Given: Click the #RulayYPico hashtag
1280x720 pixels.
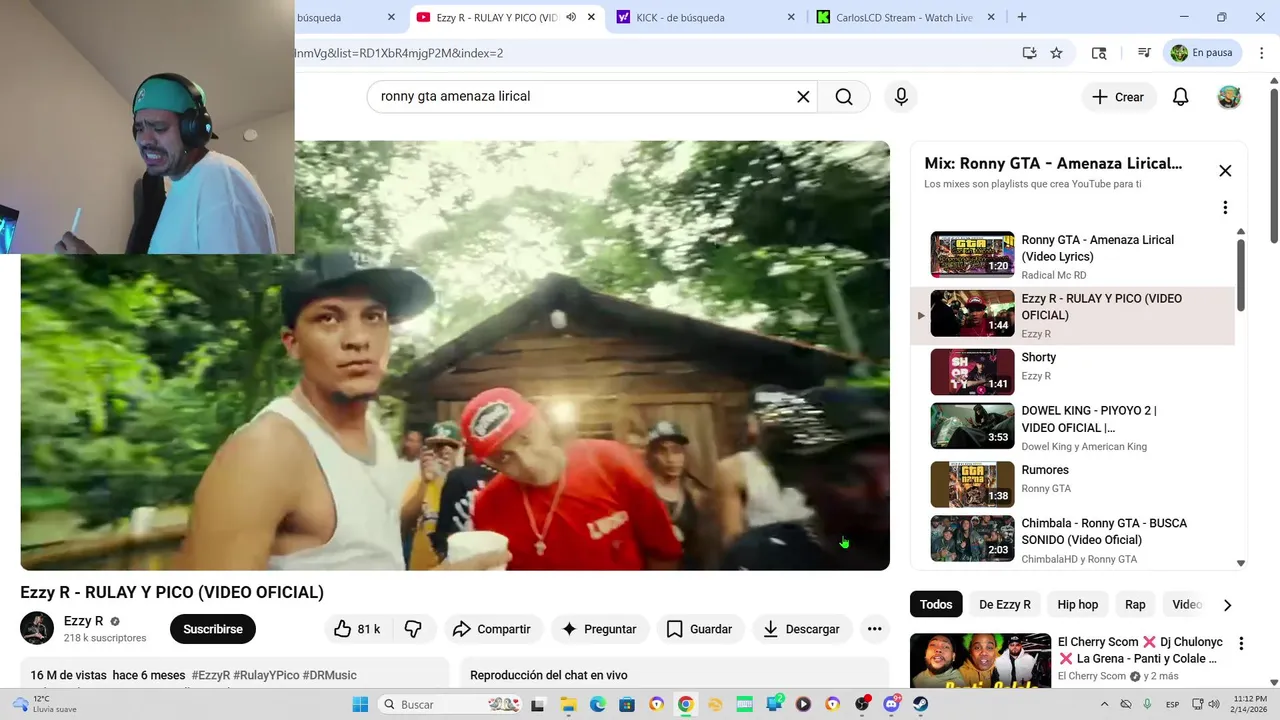Looking at the screenshot, I should (x=266, y=675).
